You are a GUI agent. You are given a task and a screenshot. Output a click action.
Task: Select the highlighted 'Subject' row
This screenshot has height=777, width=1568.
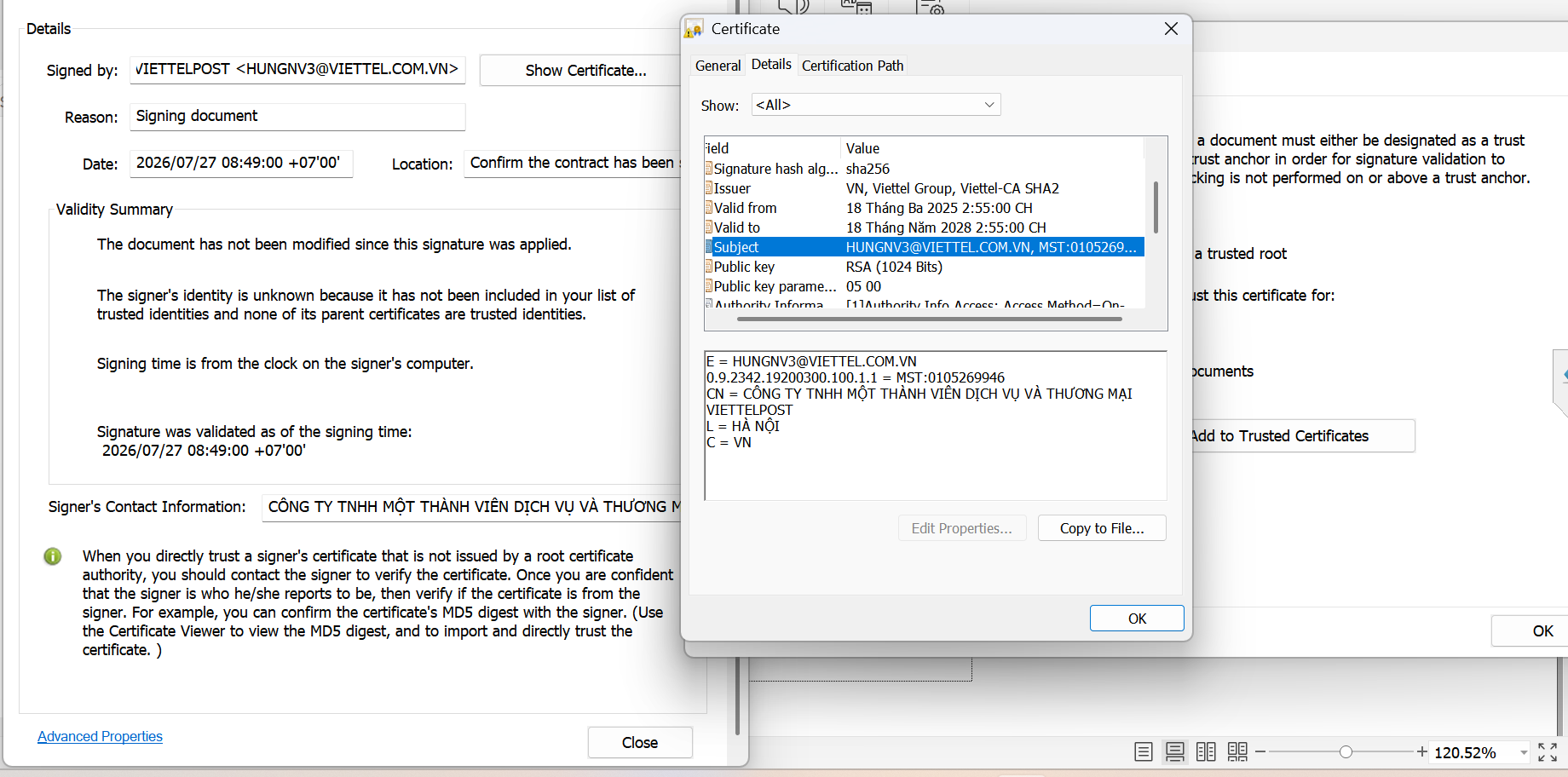pos(925,247)
